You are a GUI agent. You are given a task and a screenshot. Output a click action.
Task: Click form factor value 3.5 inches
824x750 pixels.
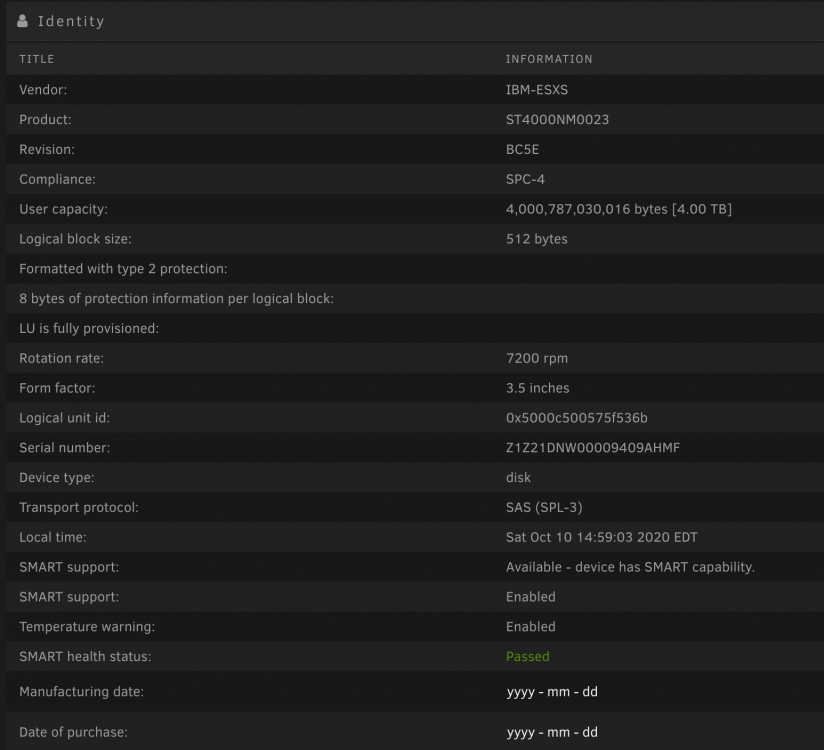coord(537,388)
